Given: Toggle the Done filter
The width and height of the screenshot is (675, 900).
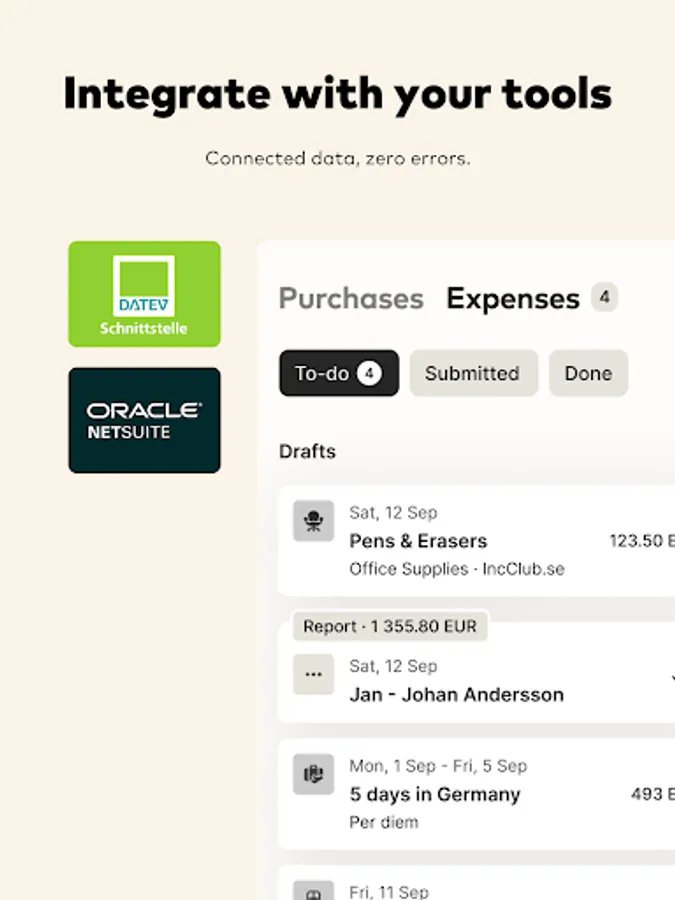Looking at the screenshot, I should click(588, 373).
